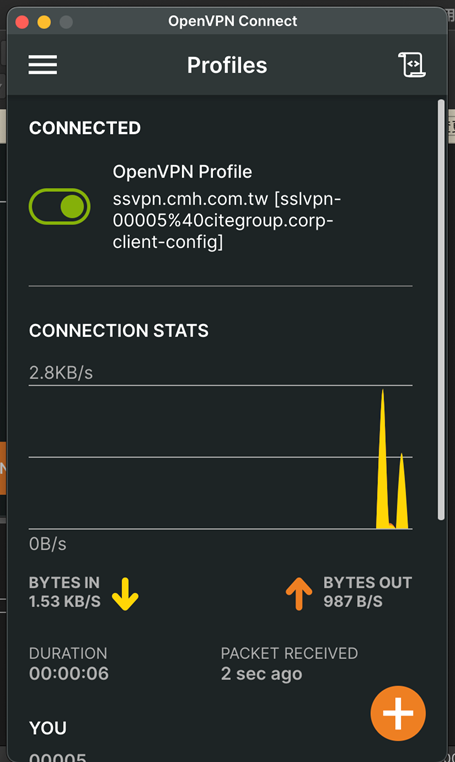Click the vertical scrollbar on the right

[x=441, y=310]
